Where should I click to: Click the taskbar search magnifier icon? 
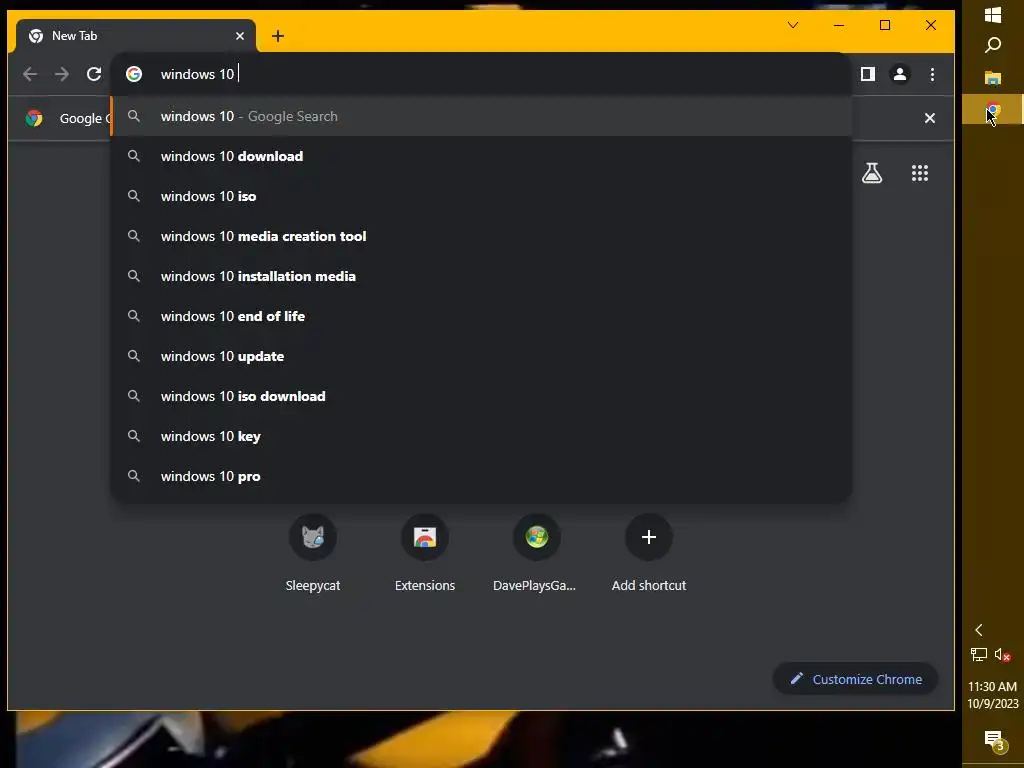tap(993, 45)
